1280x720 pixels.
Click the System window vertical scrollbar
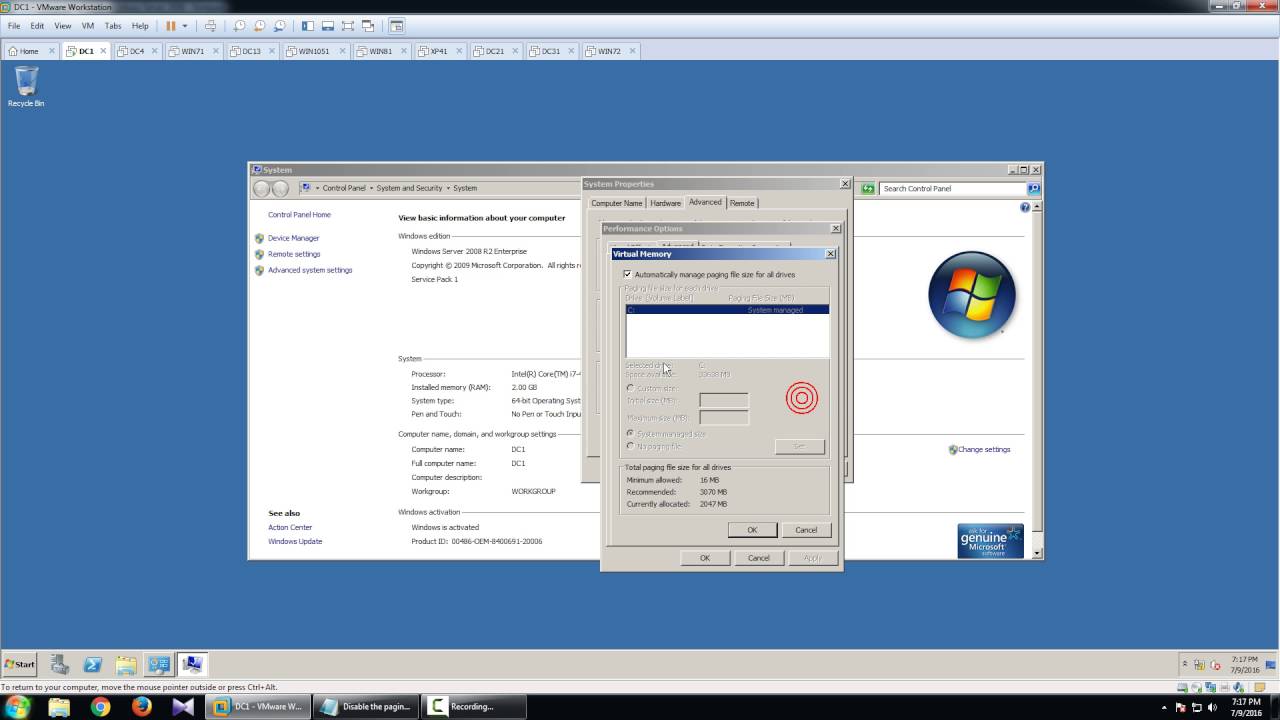click(1038, 380)
